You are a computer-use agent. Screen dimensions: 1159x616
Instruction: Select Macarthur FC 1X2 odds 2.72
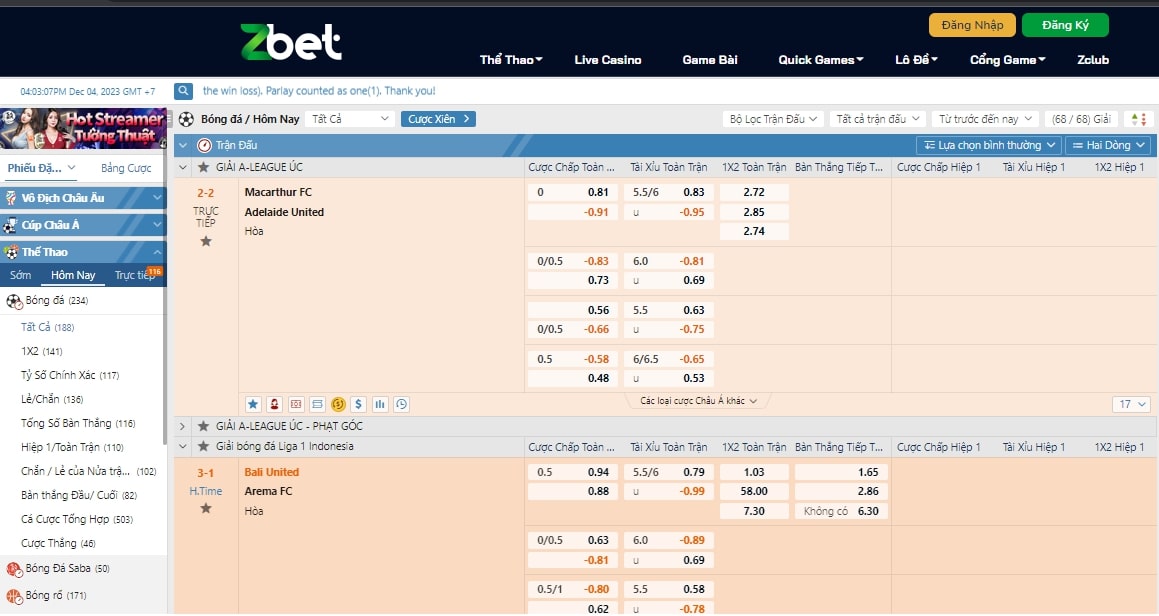pos(754,192)
